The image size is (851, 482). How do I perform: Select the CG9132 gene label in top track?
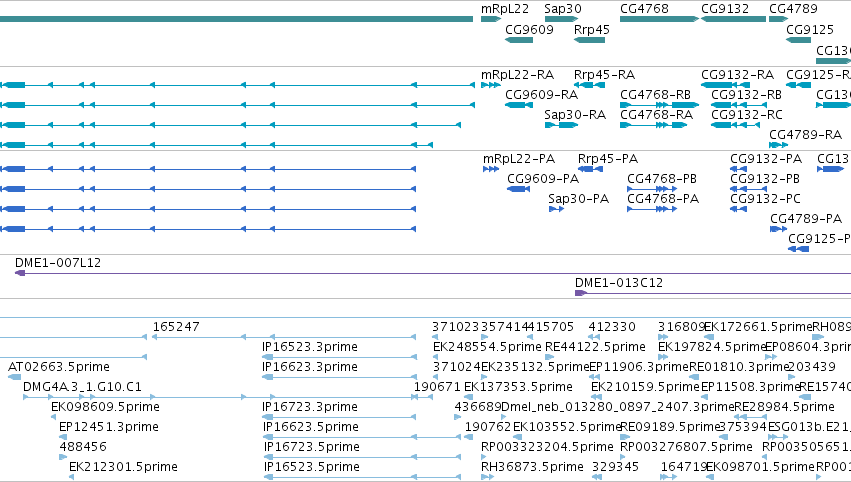(x=725, y=9)
